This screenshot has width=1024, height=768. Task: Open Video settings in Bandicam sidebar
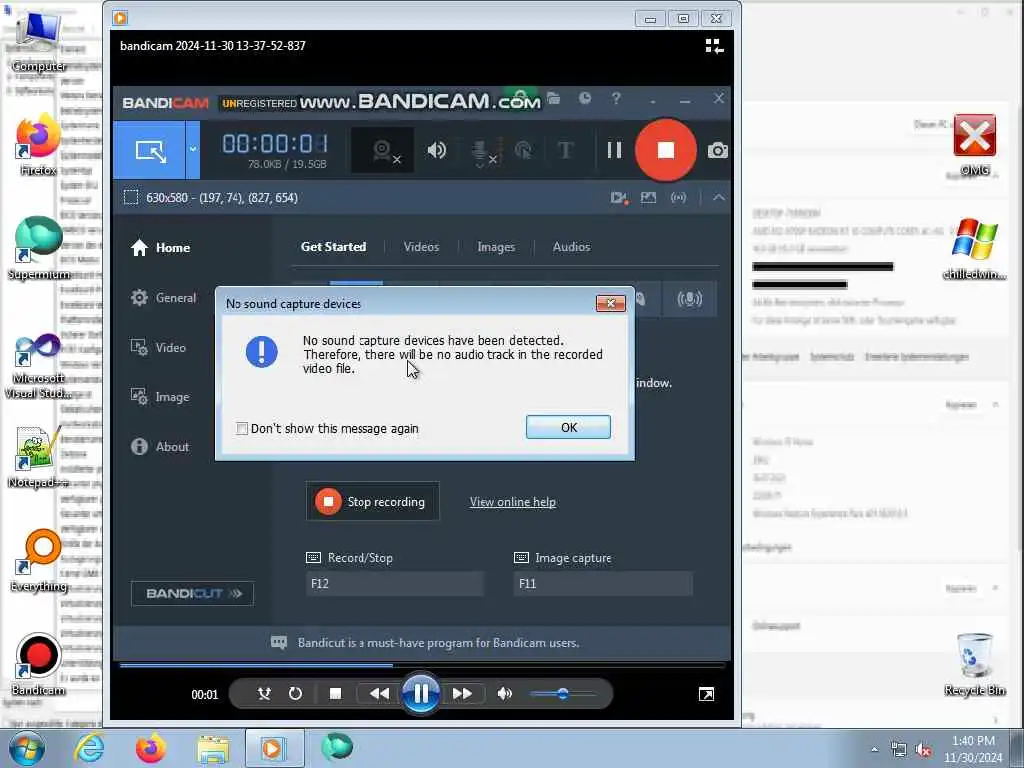tap(159, 347)
